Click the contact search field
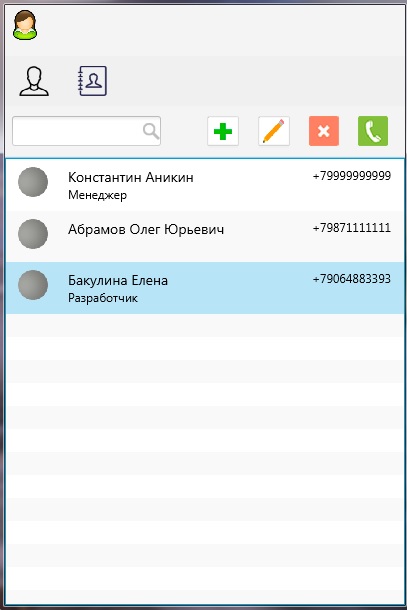The height and width of the screenshot is (610, 407). tap(86, 131)
